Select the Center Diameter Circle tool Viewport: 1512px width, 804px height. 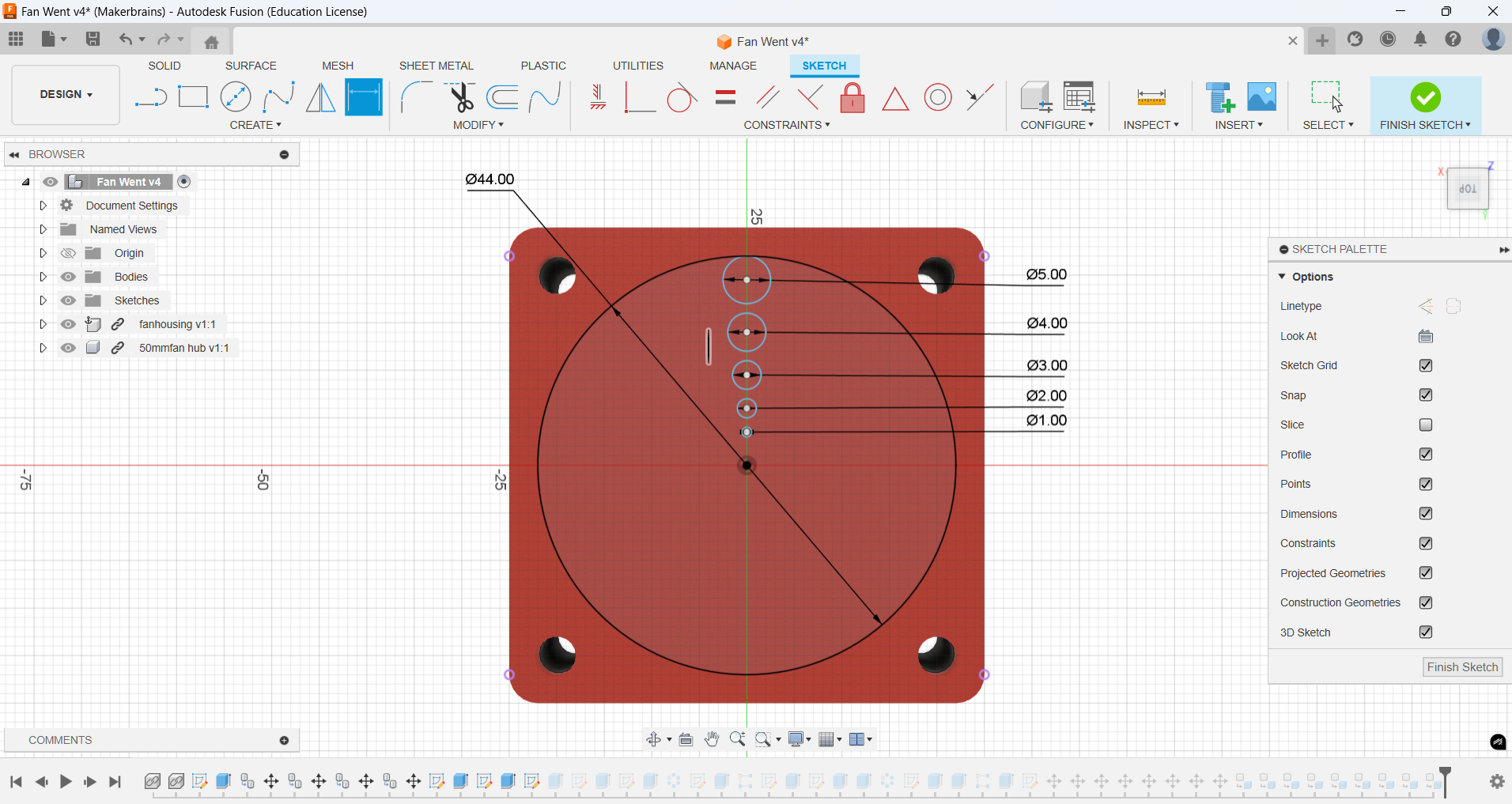click(x=236, y=96)
